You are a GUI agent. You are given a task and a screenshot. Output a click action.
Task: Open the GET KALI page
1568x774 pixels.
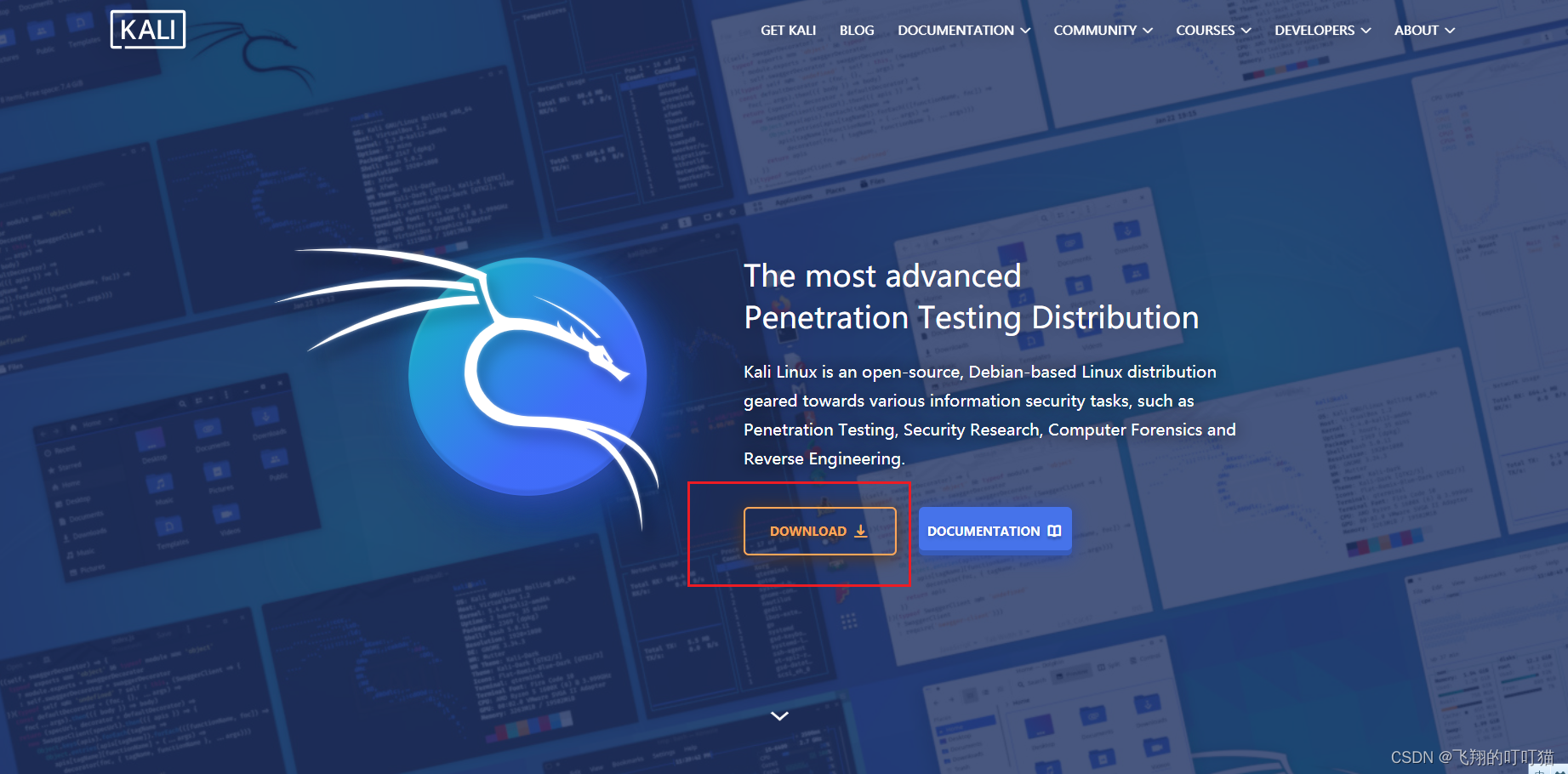788,31
